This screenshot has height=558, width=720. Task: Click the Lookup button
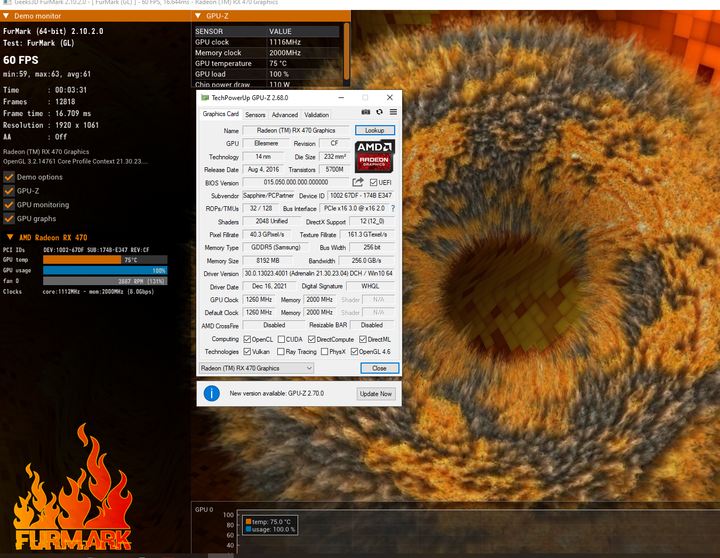click(x=375, y=130)
